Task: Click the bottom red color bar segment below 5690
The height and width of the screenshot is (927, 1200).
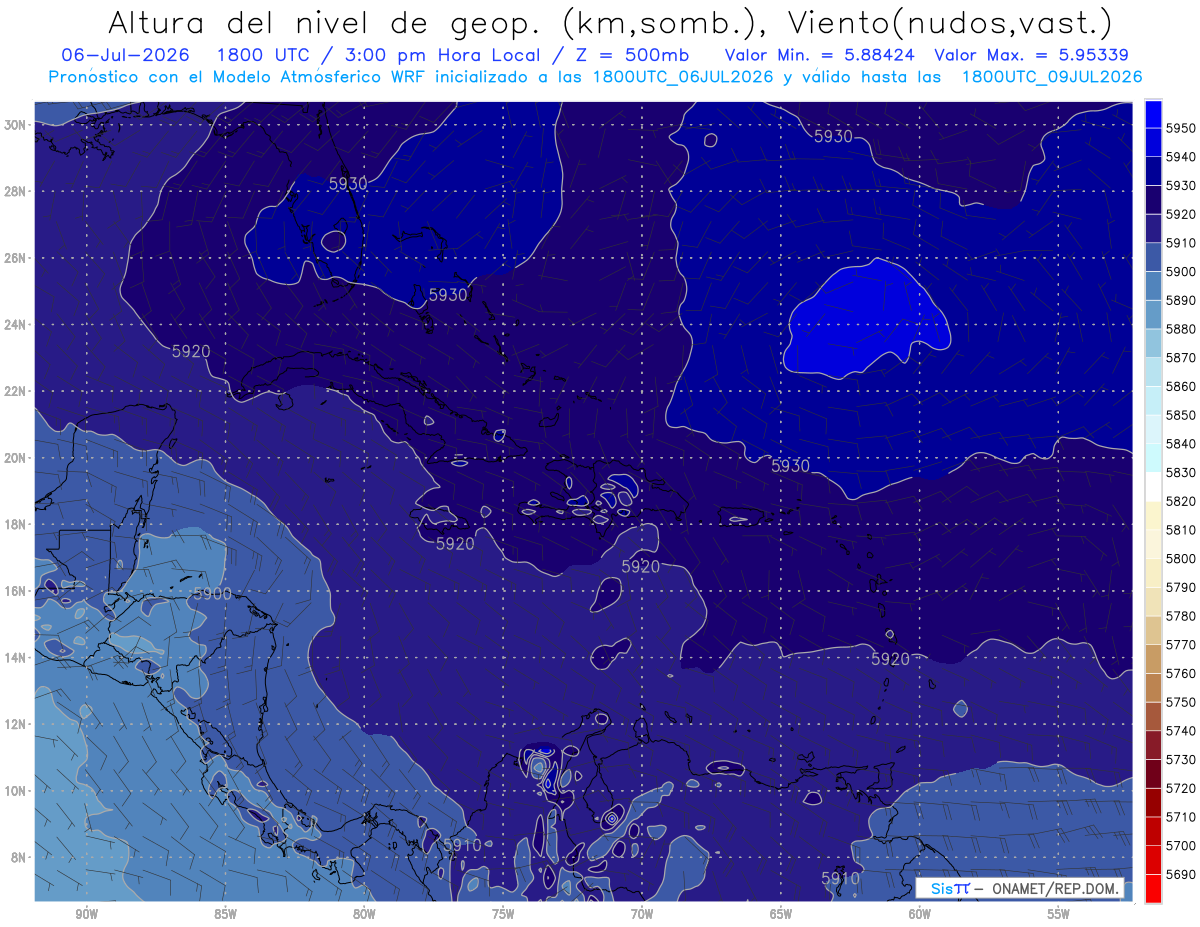Action: pyautogui.click(x=1153, y=889)
